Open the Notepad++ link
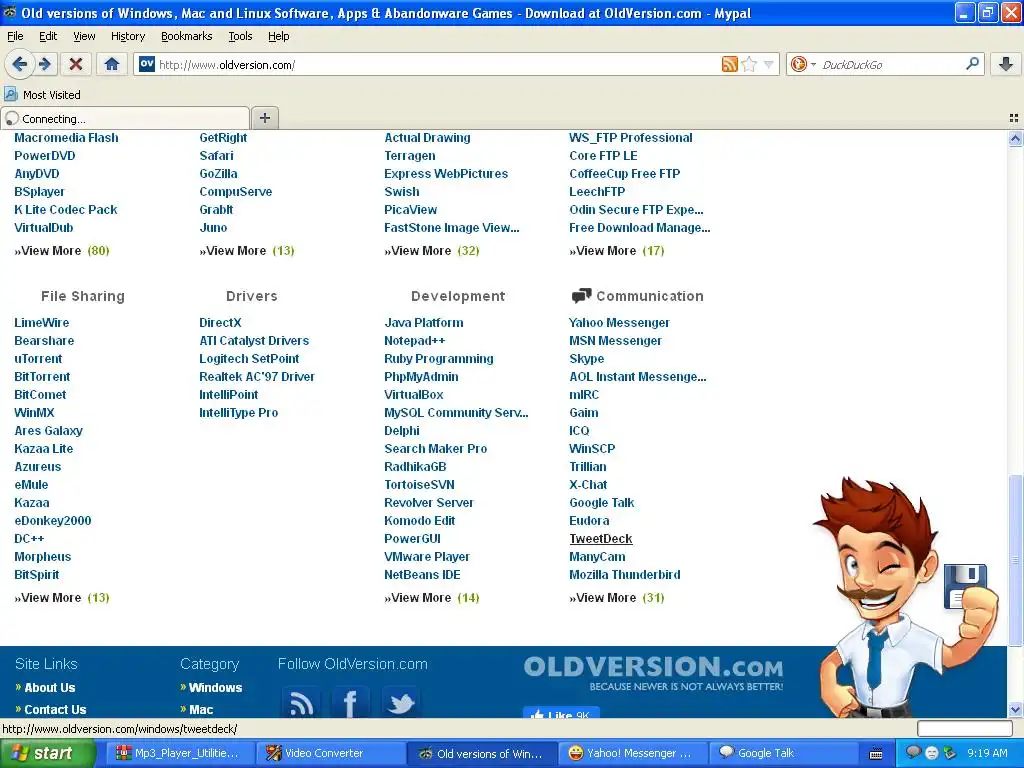The height and width of the screenshot is (768, 1024). (x=414, y=341)
